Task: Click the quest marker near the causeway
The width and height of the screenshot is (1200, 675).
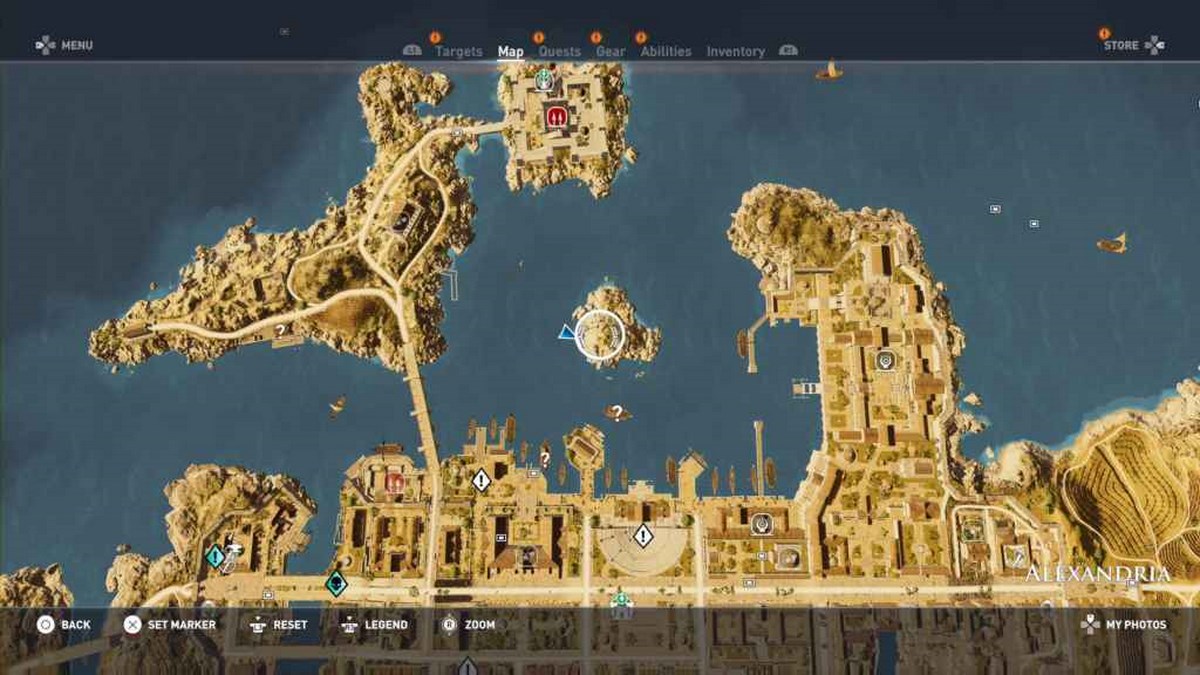Action: (x=481, y=481)
